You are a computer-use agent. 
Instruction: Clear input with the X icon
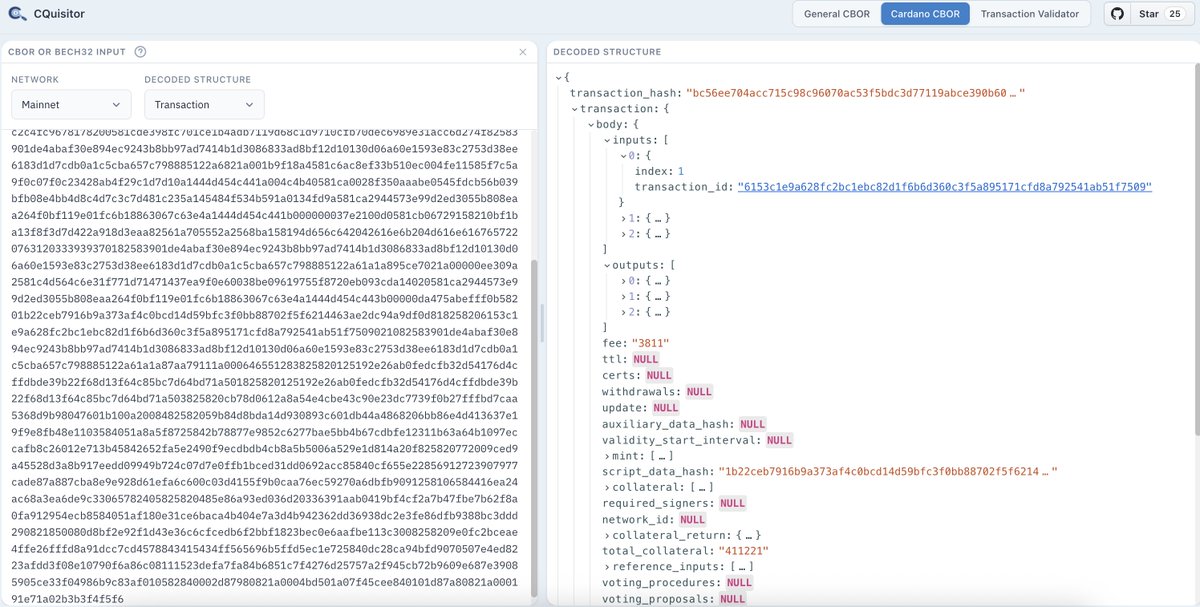point(522,52)
